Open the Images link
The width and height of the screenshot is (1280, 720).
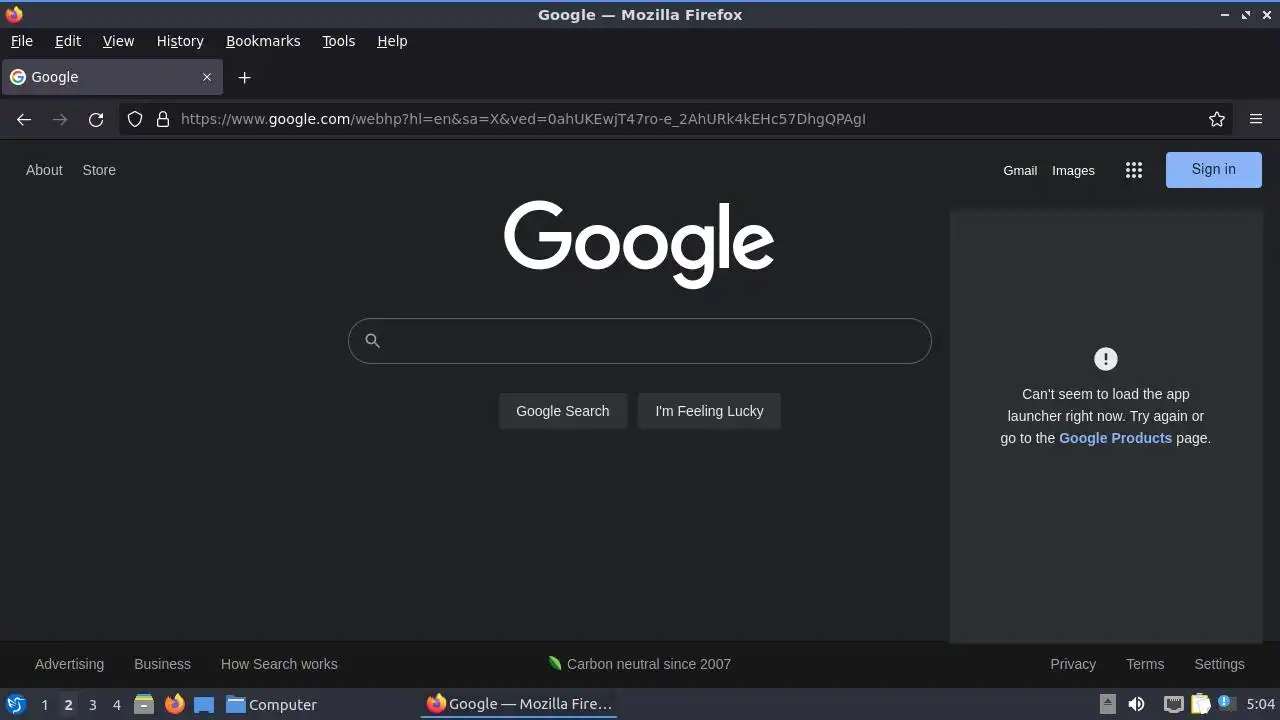pos(1073,170)
